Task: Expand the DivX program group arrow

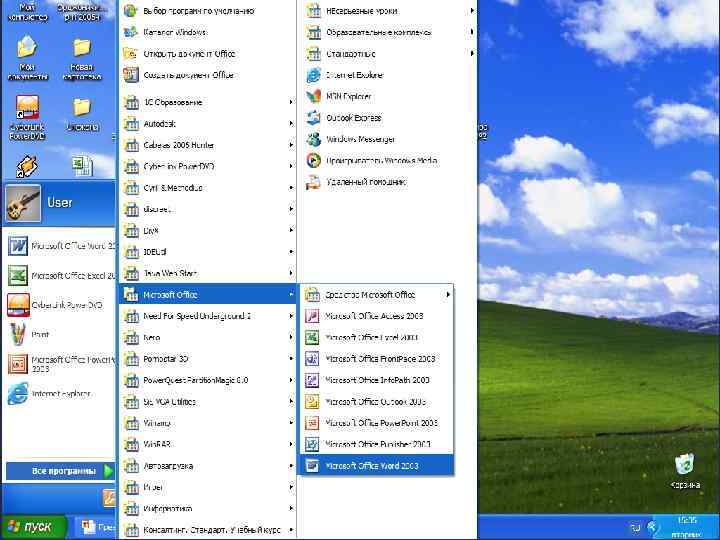Action: (x=291, y=231)
